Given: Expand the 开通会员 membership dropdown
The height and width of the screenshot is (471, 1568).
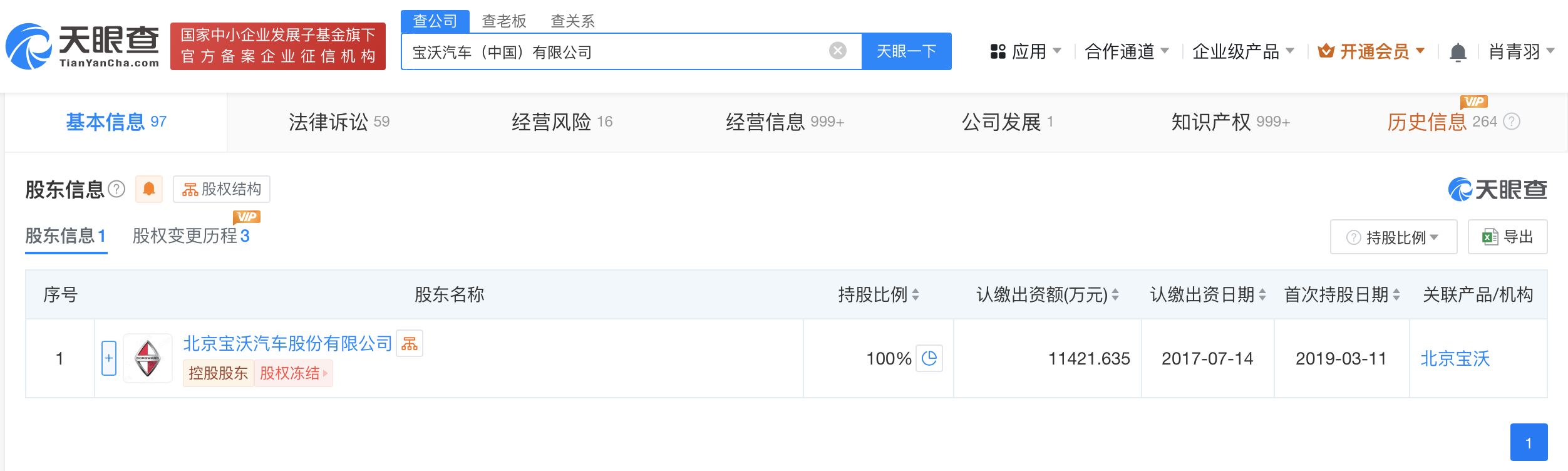Looking at the screenshot, I should (x=1371, y=51).
